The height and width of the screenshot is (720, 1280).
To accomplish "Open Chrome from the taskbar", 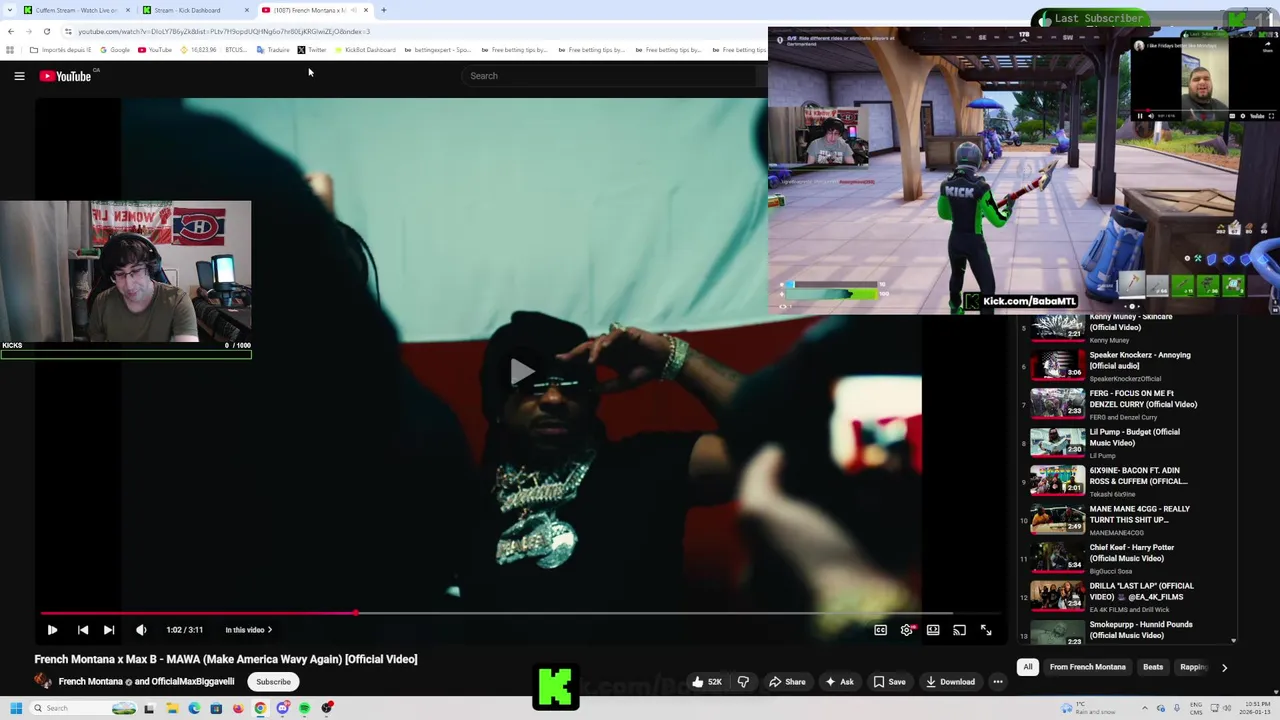I will click(260, 708).
